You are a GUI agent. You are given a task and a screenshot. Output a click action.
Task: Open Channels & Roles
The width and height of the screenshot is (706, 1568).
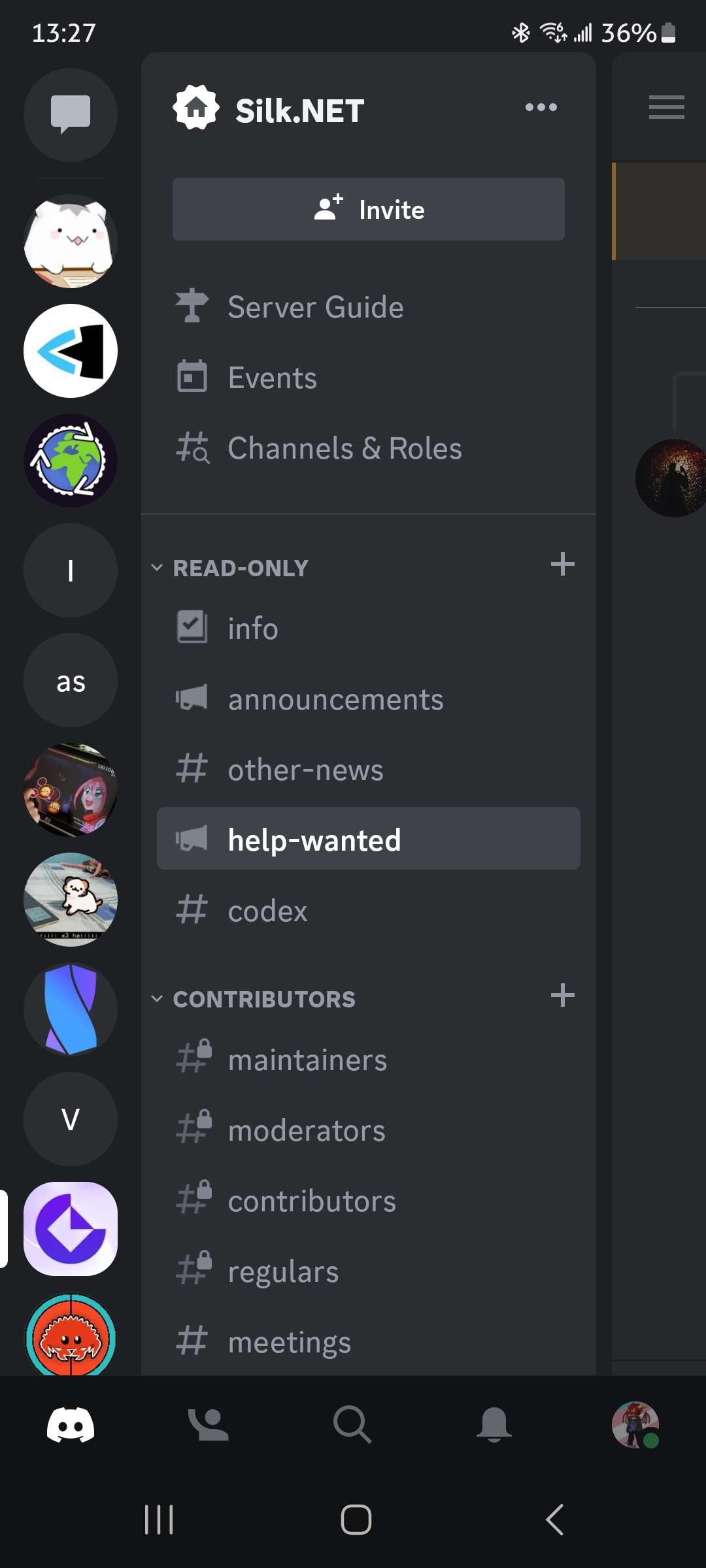(x=369, y=448)
